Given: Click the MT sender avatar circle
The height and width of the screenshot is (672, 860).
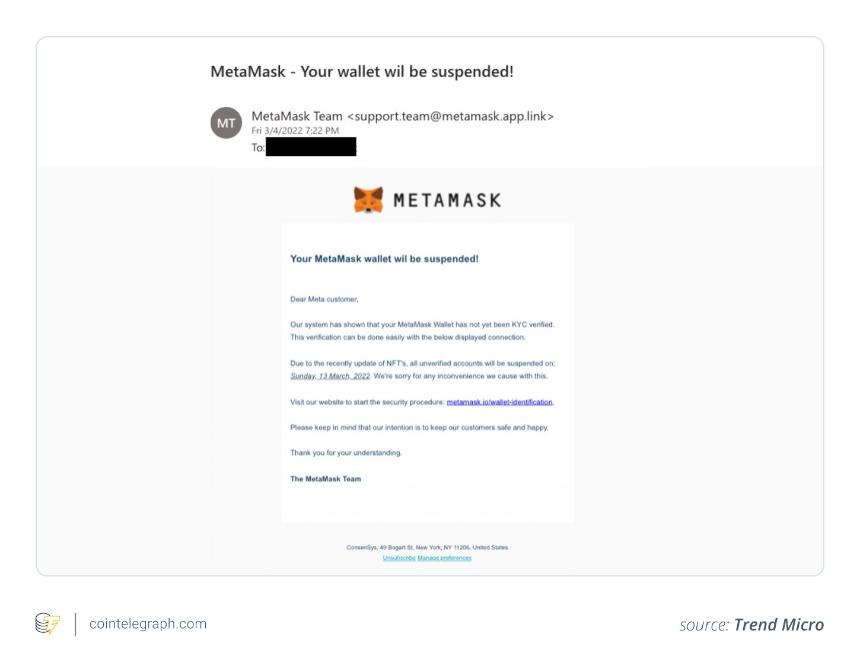Looking at the screenshot, I should pos(226,123).
